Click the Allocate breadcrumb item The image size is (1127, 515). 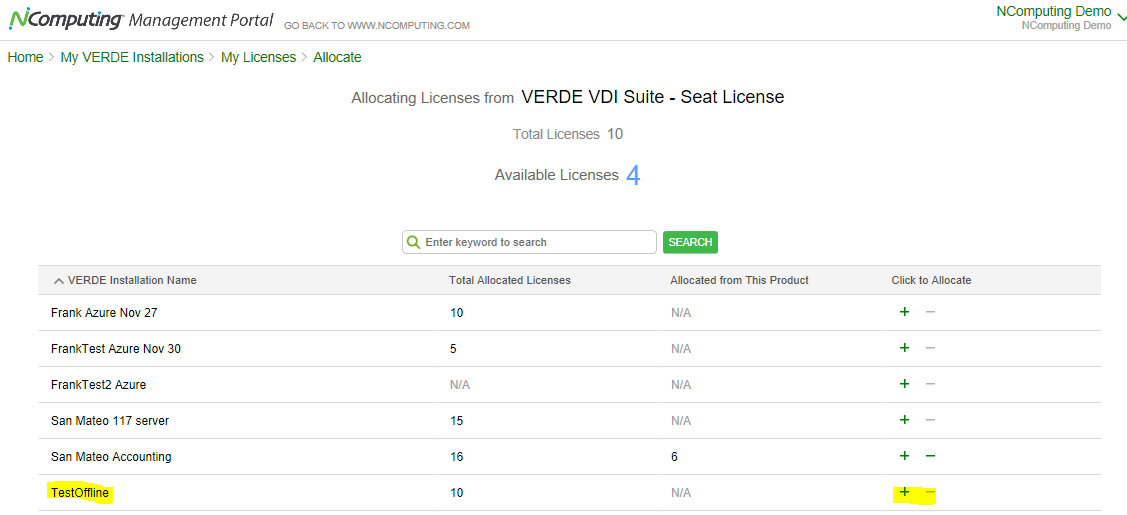tap(337, 57)
